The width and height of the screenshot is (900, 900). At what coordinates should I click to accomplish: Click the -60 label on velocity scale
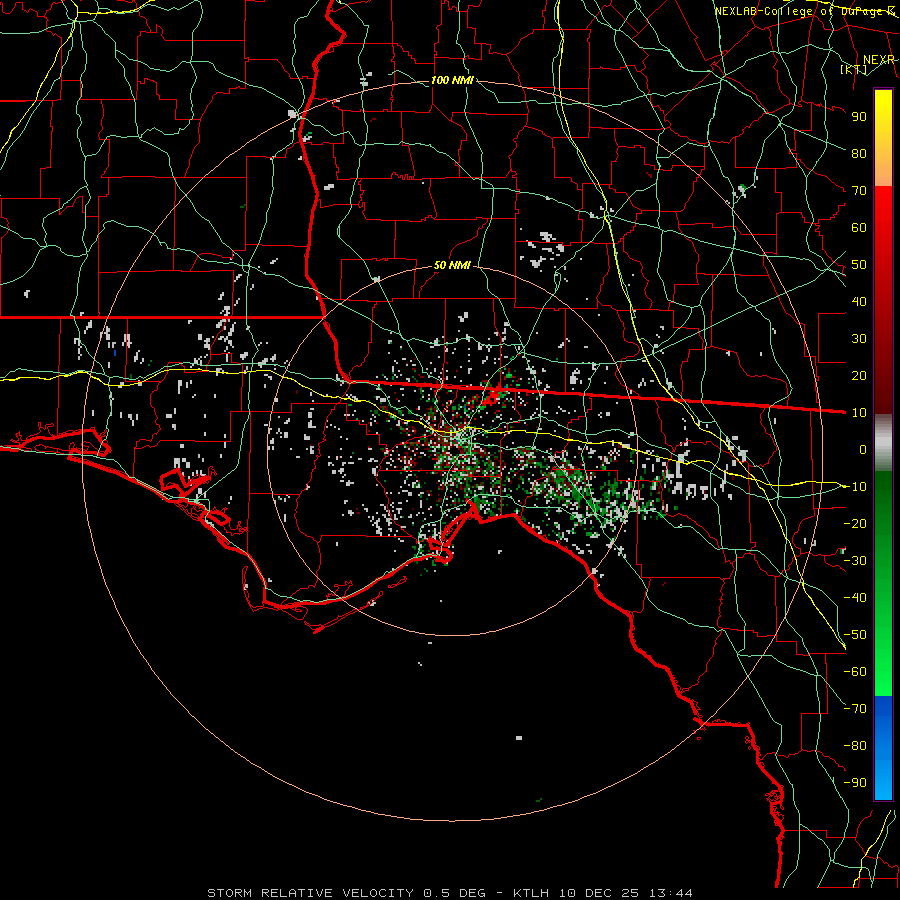coord(855,672)
